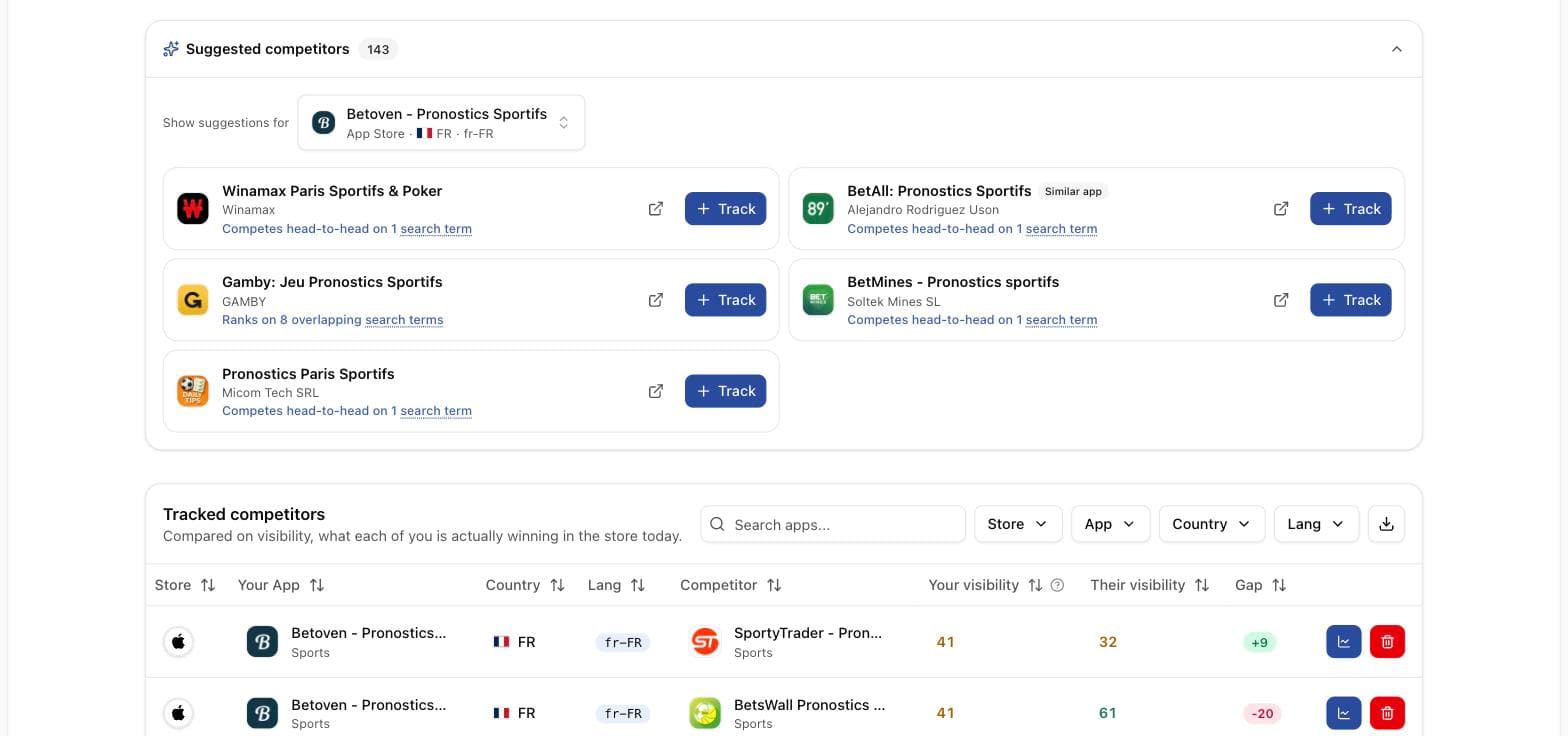View Gamby overlapping search terms link

[x=404, y=320]
